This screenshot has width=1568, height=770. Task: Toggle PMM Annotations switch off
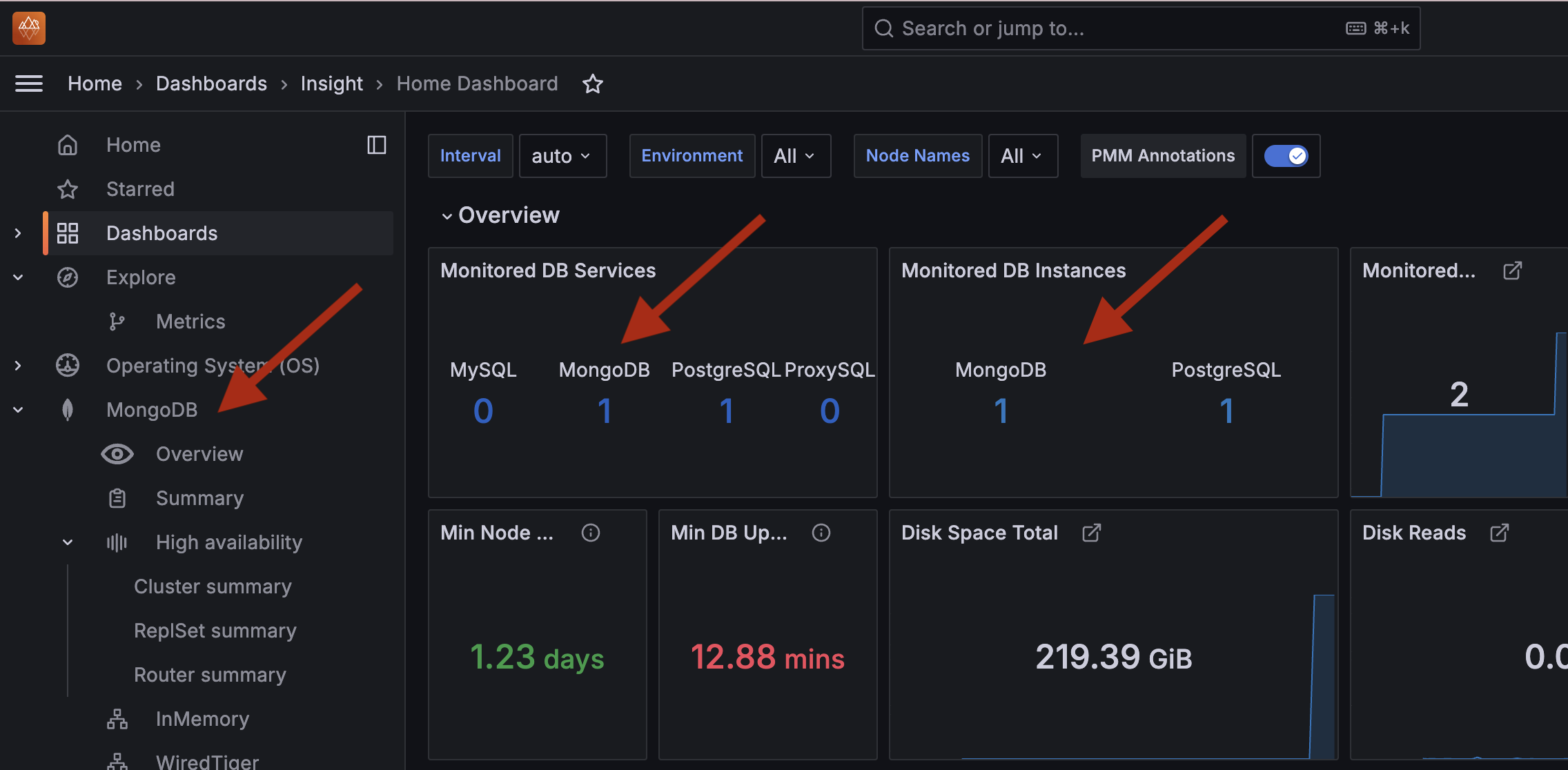tap(1286, 156)
